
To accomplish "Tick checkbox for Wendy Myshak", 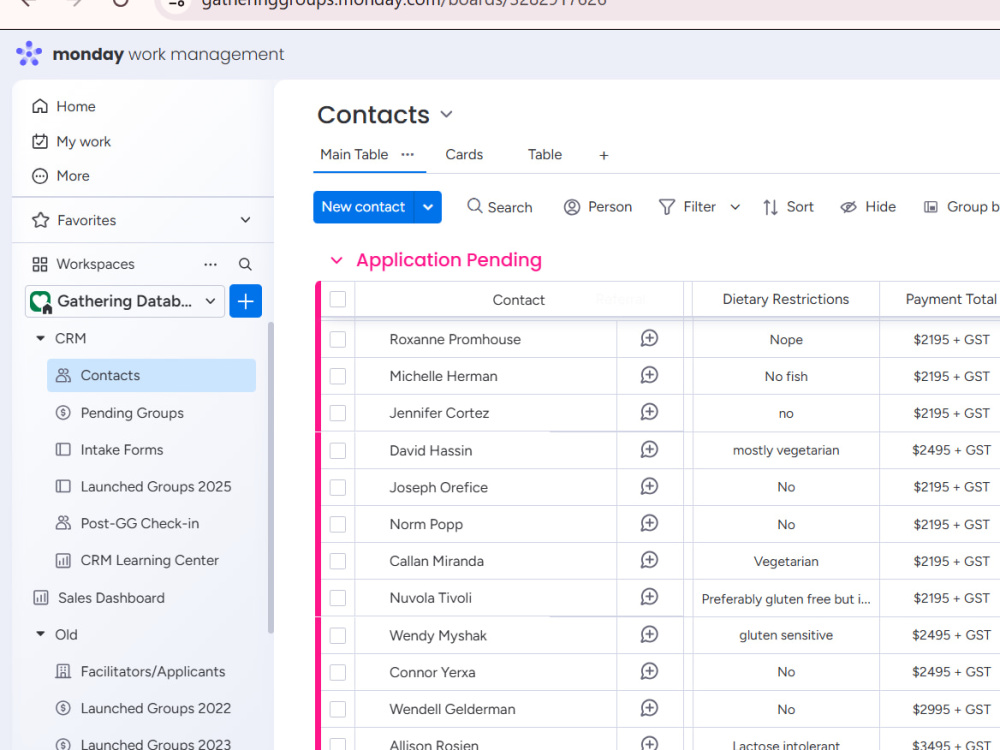I will point(338,635).
